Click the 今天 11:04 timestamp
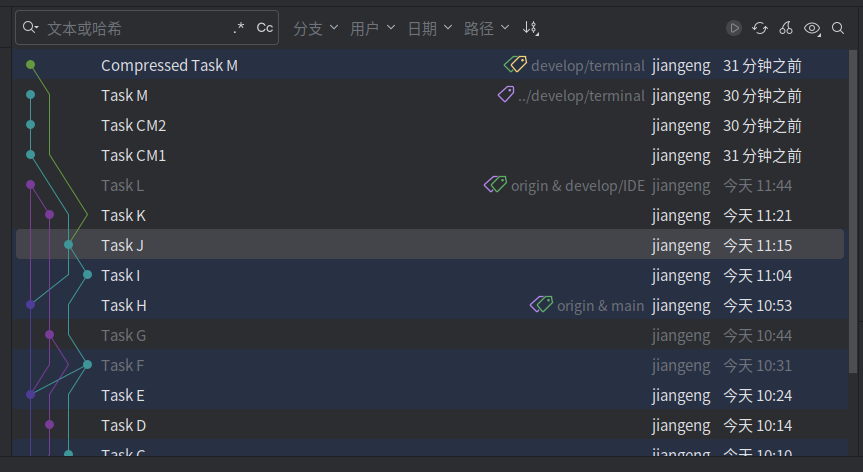Image resolution: width=863 pixels, height=472 pixels. (x=758, y=275)
